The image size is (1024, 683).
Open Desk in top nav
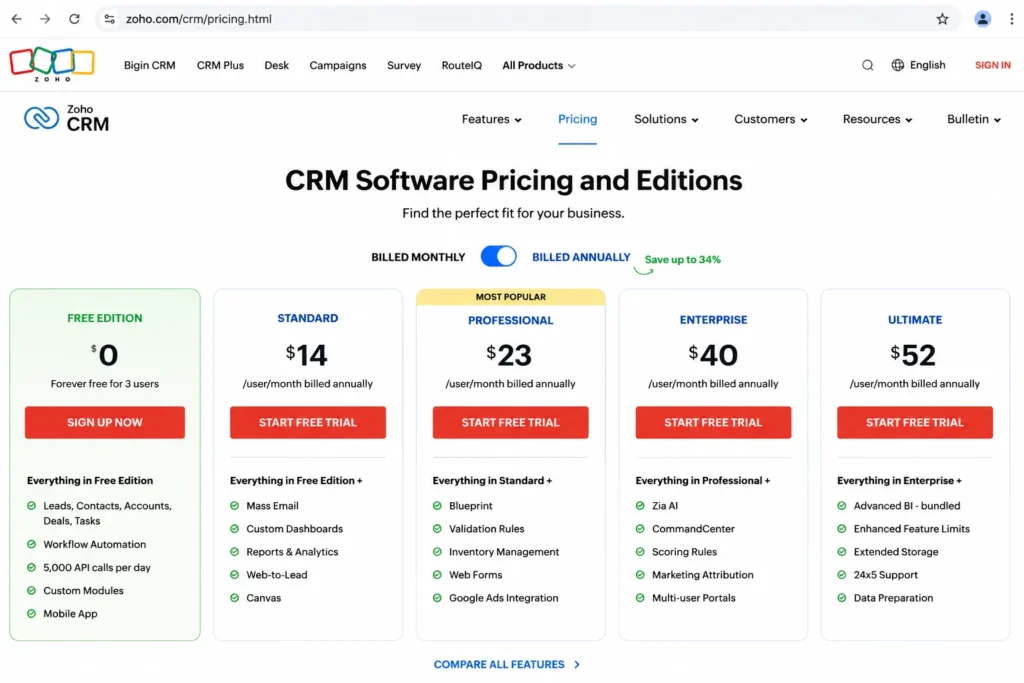(276, 65)
